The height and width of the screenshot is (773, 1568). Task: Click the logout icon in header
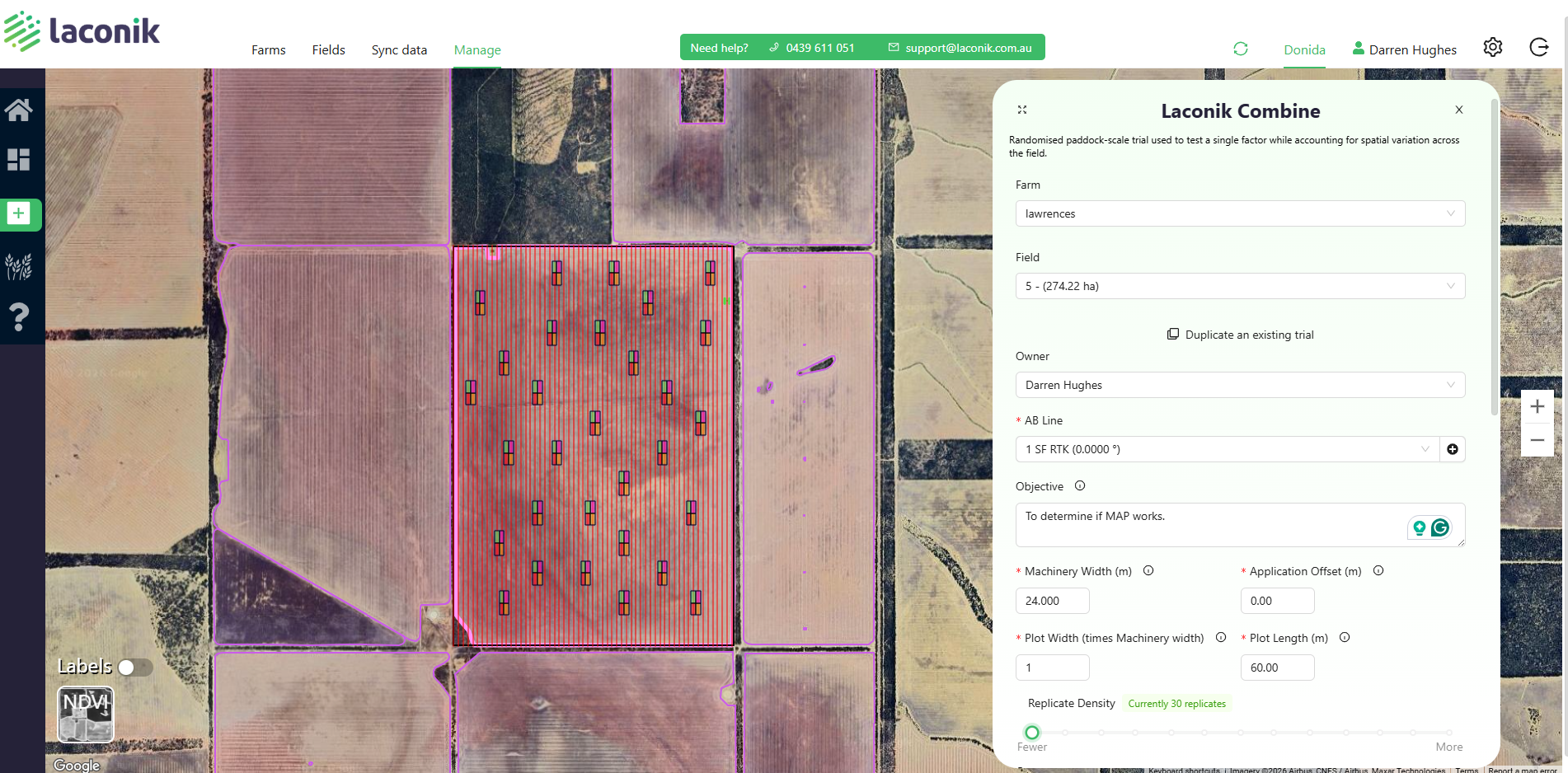[x=1538, y=48]
